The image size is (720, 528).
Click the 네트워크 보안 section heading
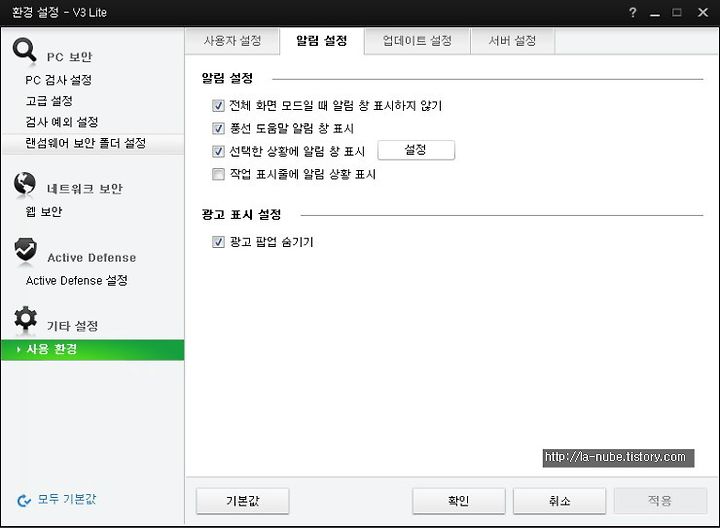[84, 189]
